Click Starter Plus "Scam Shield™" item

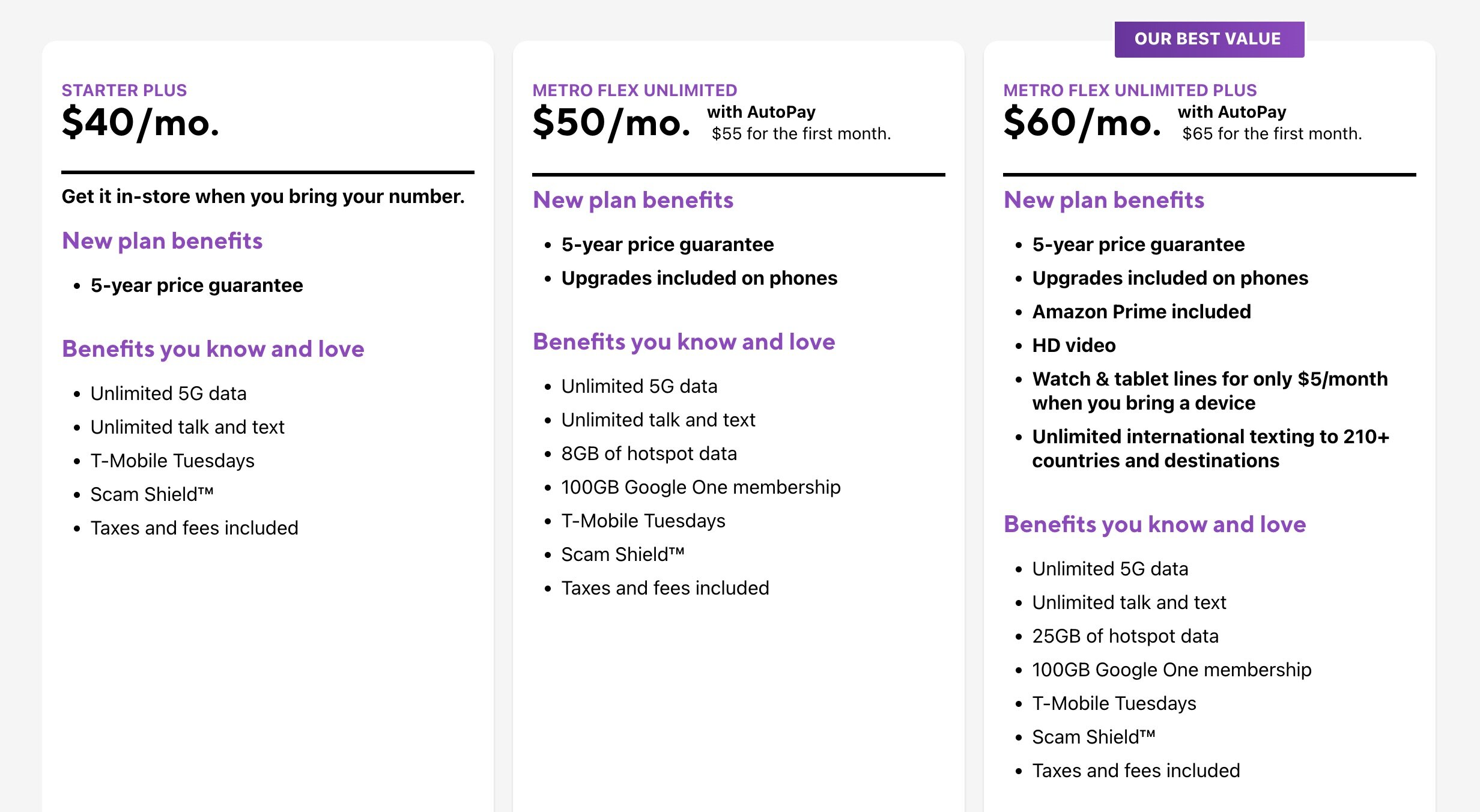click(x=152, y=494)
